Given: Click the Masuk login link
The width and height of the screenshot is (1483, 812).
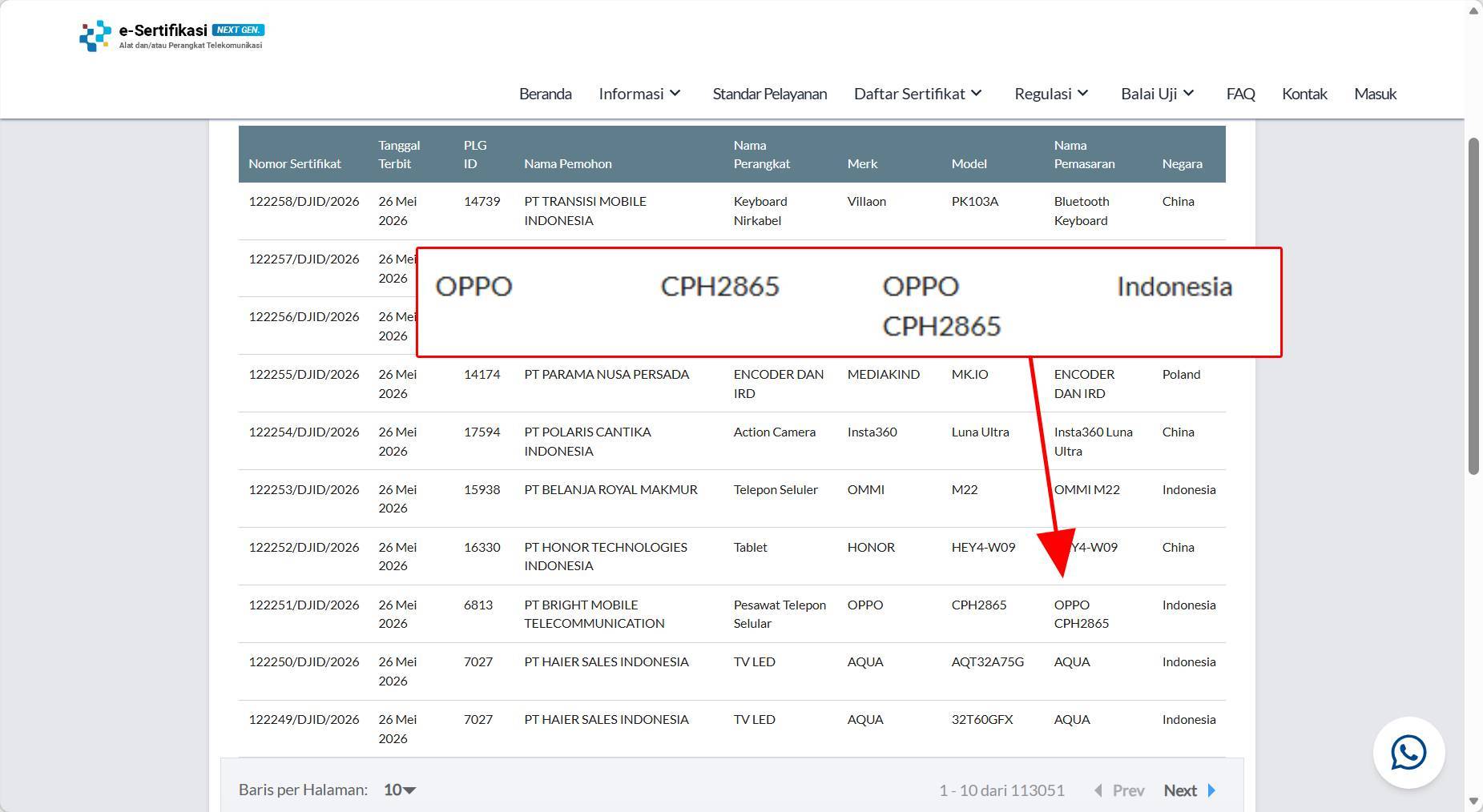Looking at the screenshot, I should click(1375, 94).
